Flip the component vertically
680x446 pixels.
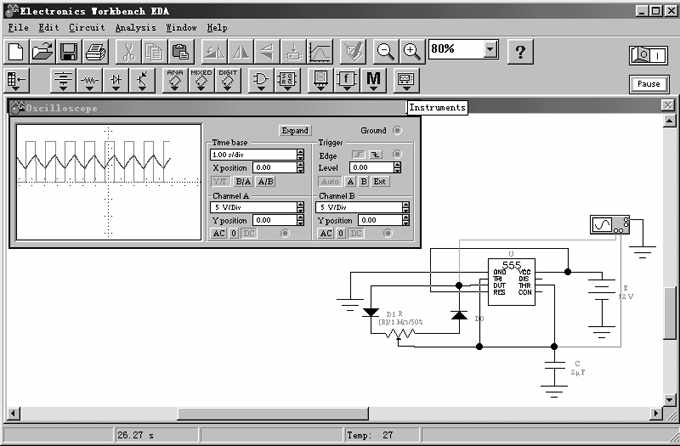267,52
